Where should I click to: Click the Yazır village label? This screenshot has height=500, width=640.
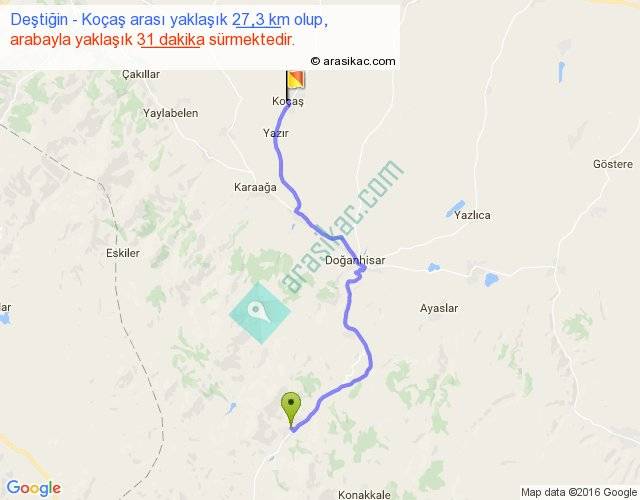click(x=276, y=133)
